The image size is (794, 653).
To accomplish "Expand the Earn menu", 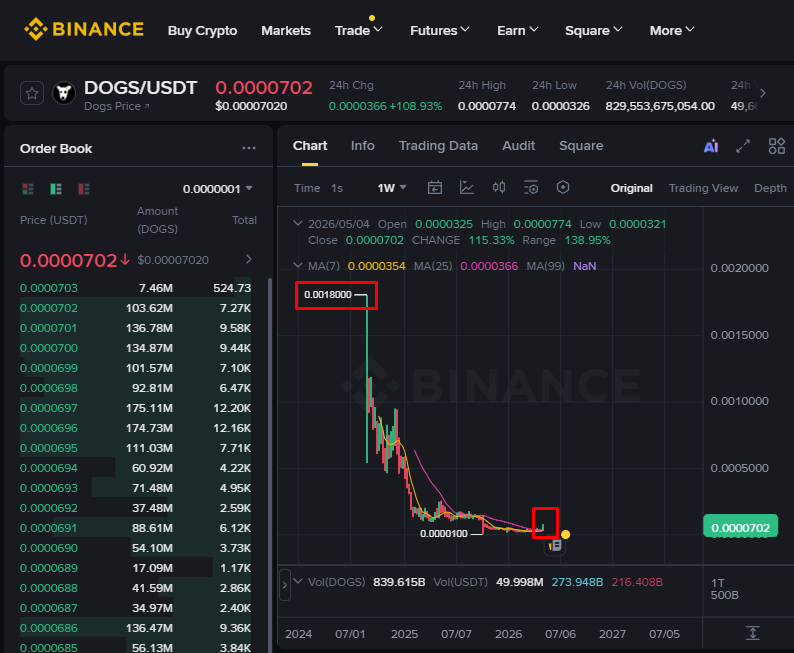I will tap(518, 31).
